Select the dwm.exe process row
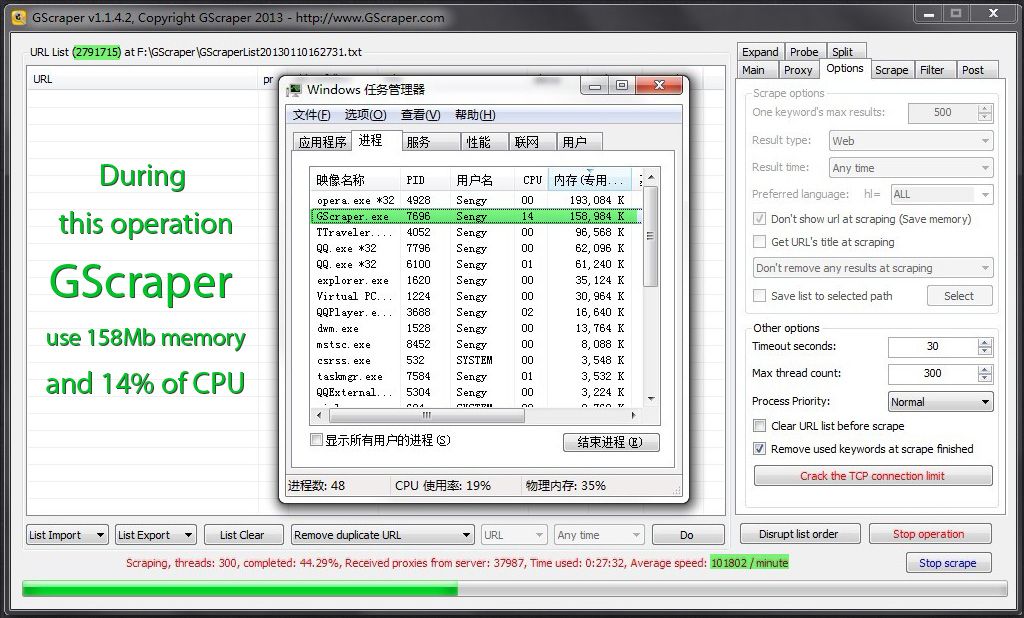 (x=476, y=328)
